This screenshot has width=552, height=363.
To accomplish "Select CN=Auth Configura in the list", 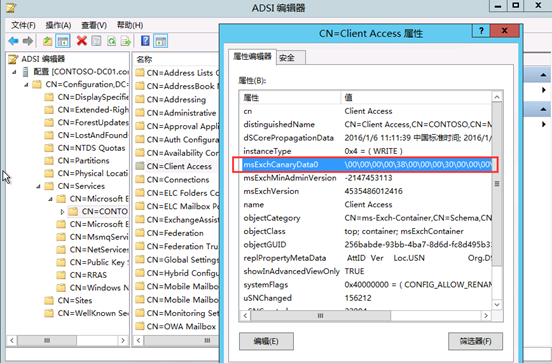I will pos(183,139).
